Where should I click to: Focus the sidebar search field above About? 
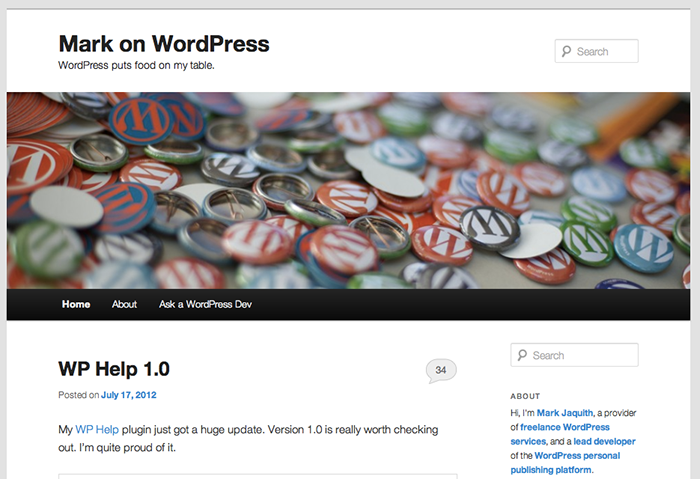582,355
